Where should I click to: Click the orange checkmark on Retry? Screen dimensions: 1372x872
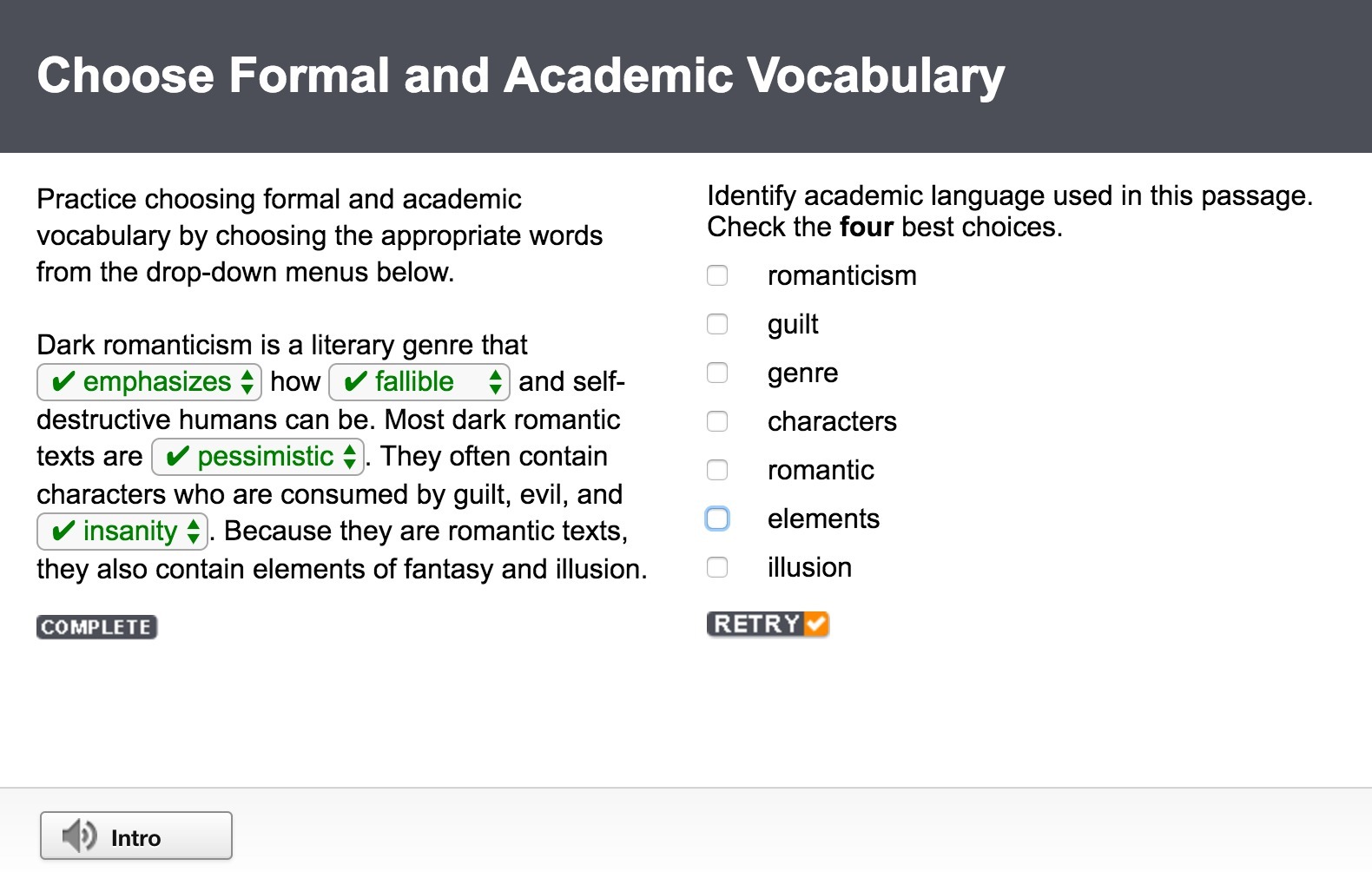815,624
